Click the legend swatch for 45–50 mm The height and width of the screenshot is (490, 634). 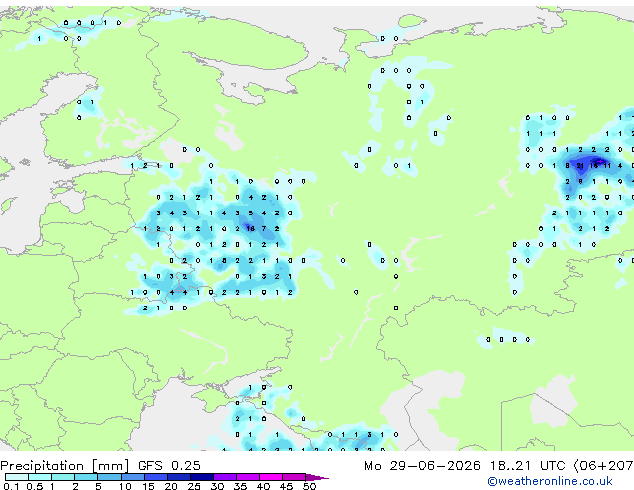(x=294, y=477)
